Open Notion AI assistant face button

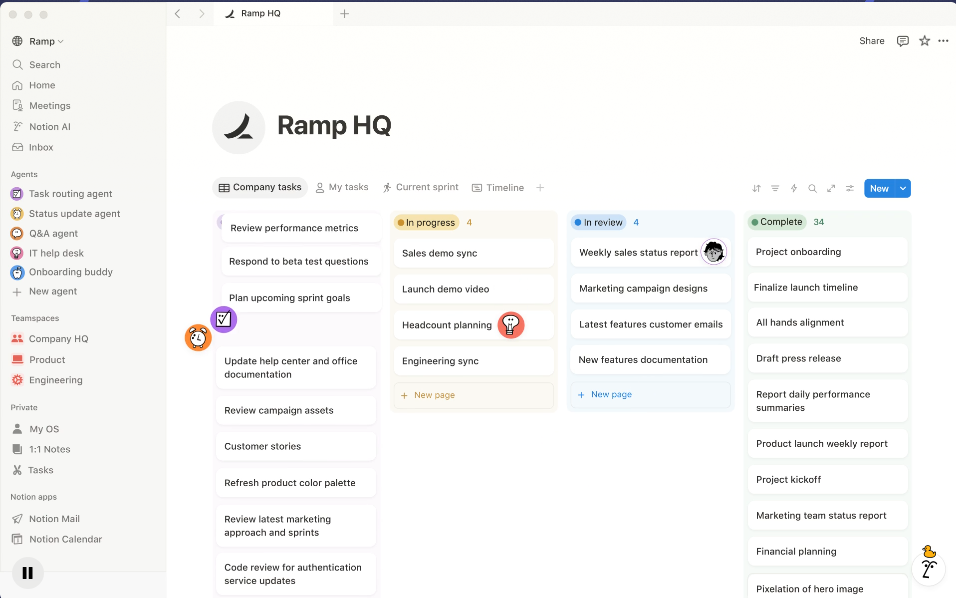click(928, 569)
